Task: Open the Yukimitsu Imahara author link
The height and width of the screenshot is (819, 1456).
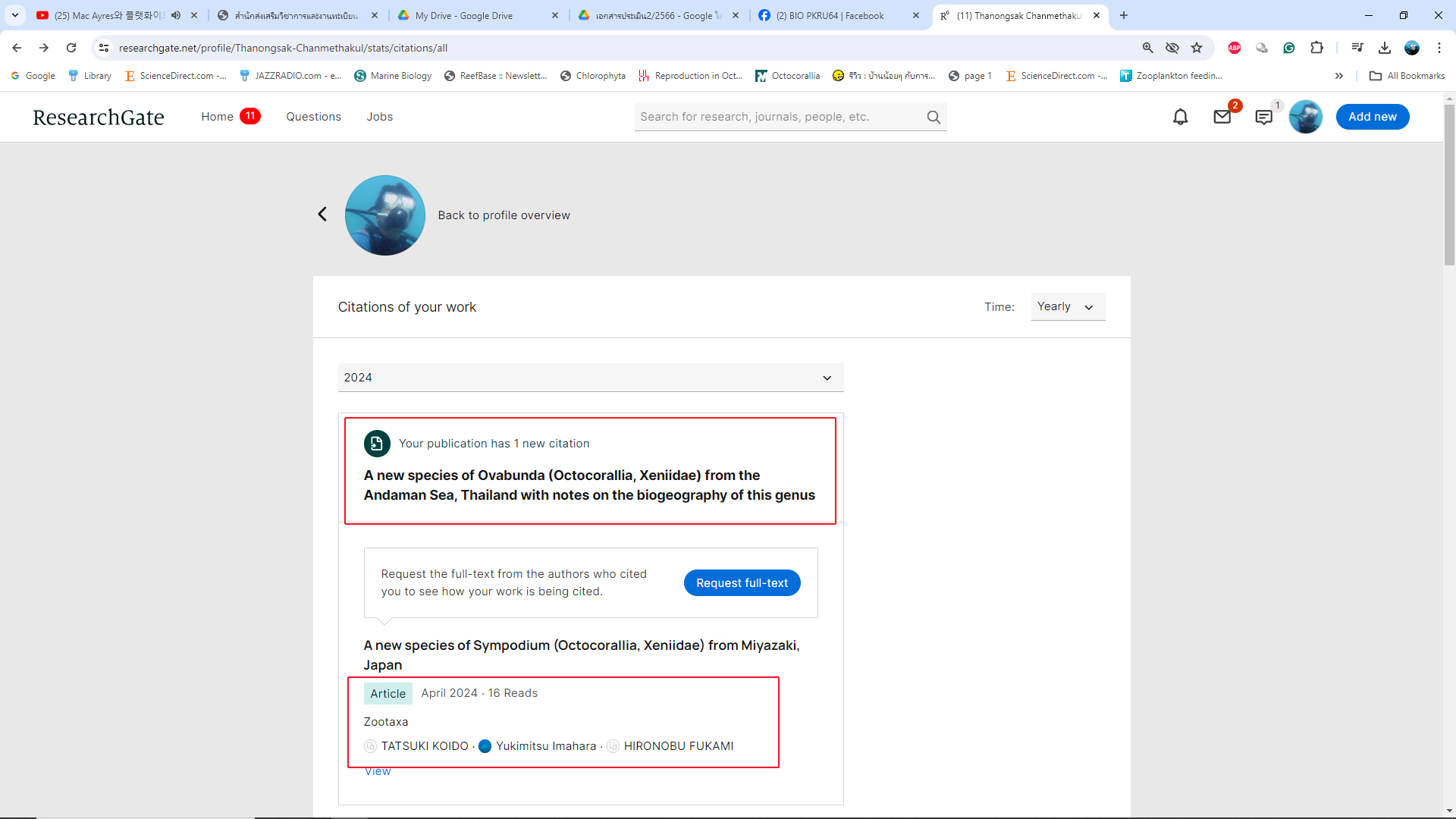Action: [545, 746]
